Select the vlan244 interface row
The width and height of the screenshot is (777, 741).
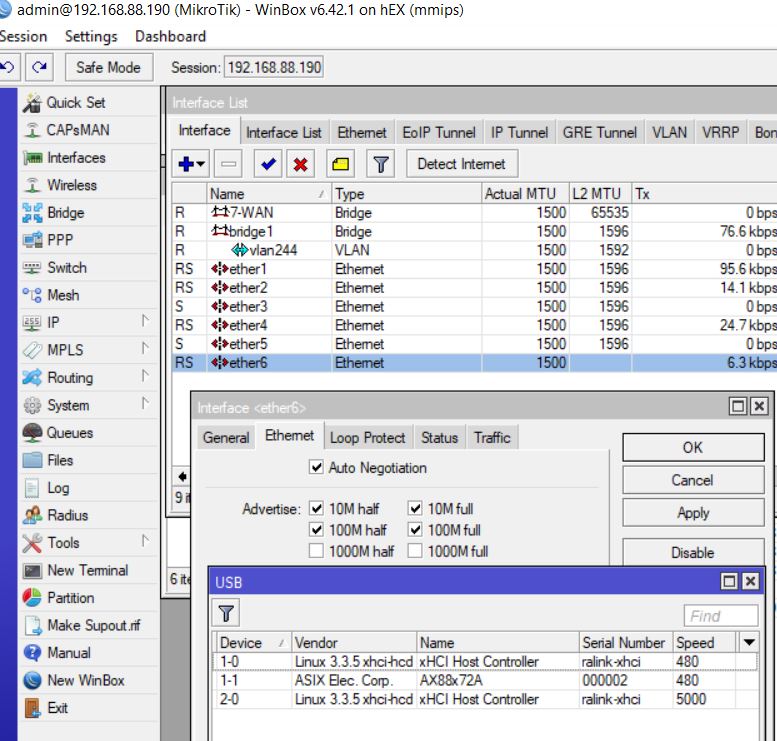click(x=474, y=250)
